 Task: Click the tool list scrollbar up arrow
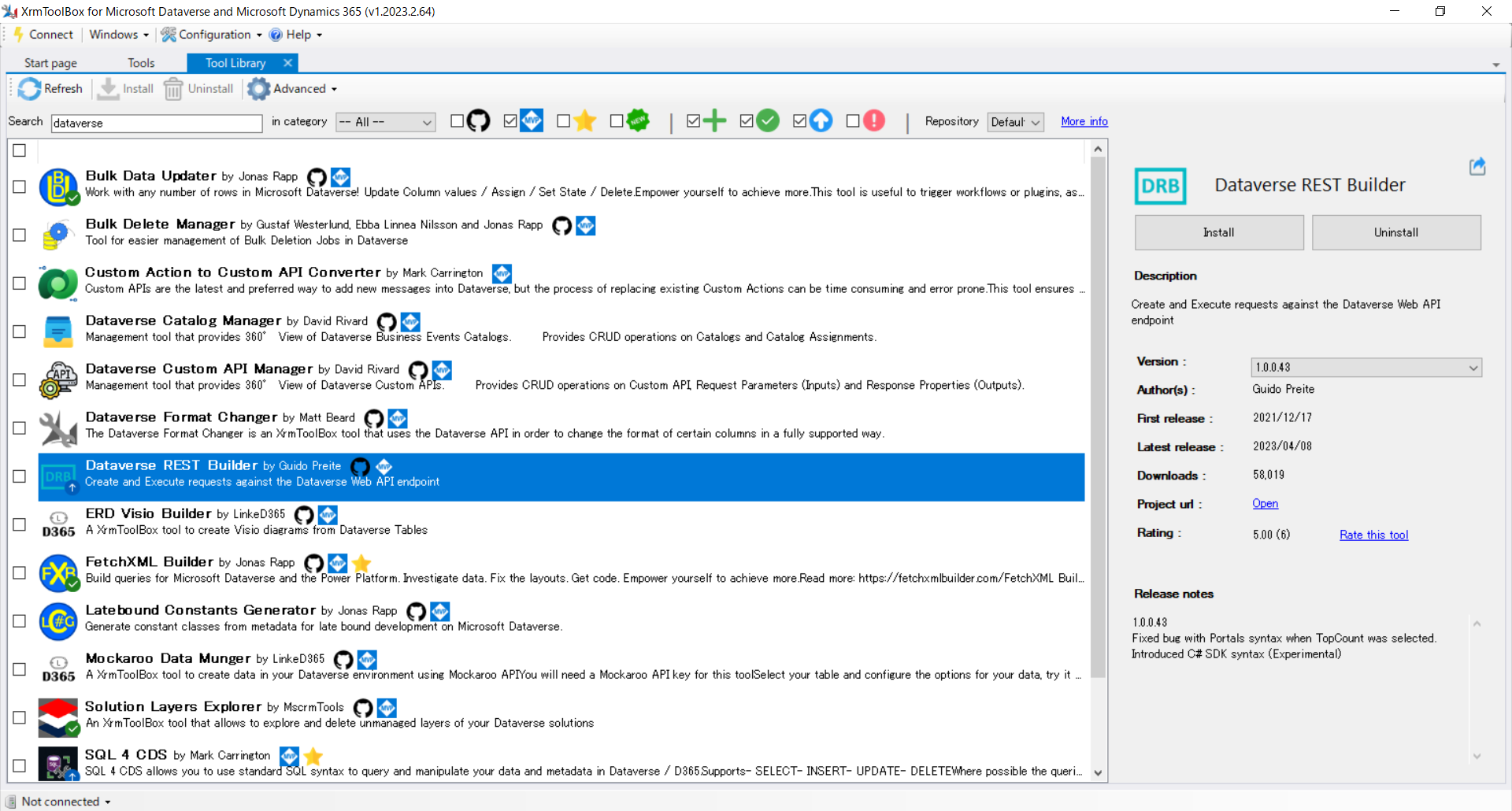pyautogui.click(x=1098, y=149)
